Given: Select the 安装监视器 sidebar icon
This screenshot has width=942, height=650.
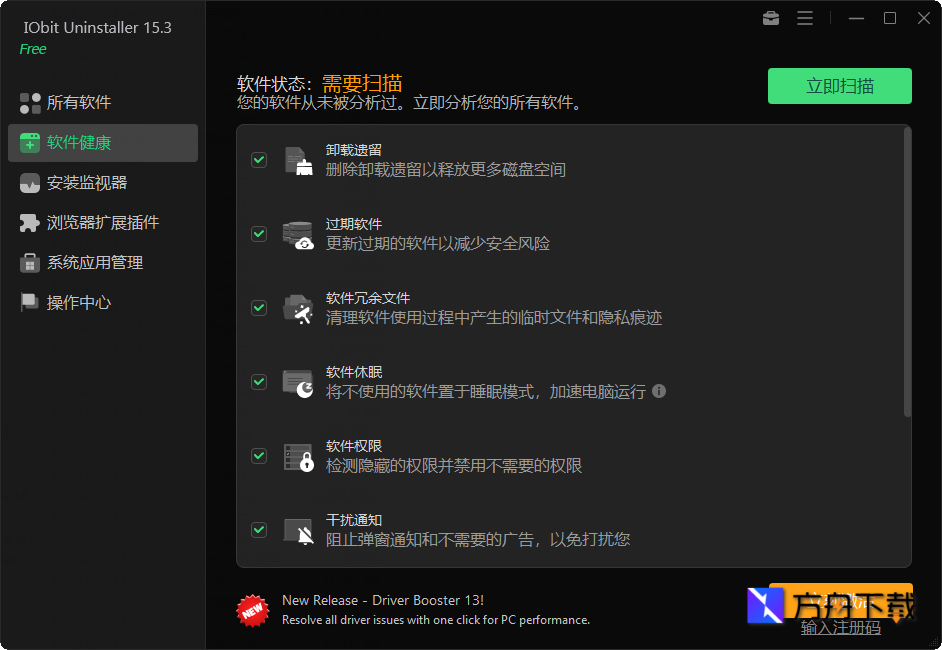Looking at the screenshot, I should point(28,182).
